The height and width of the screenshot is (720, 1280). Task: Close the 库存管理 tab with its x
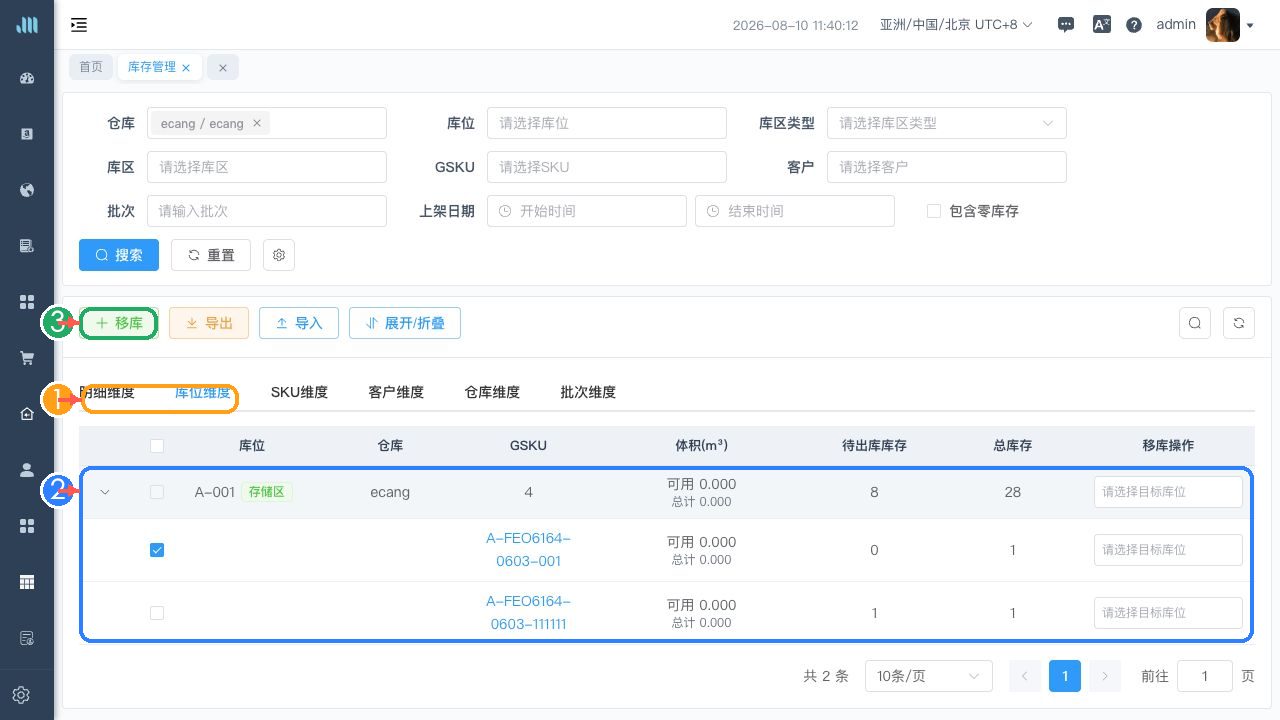[186, 68]
